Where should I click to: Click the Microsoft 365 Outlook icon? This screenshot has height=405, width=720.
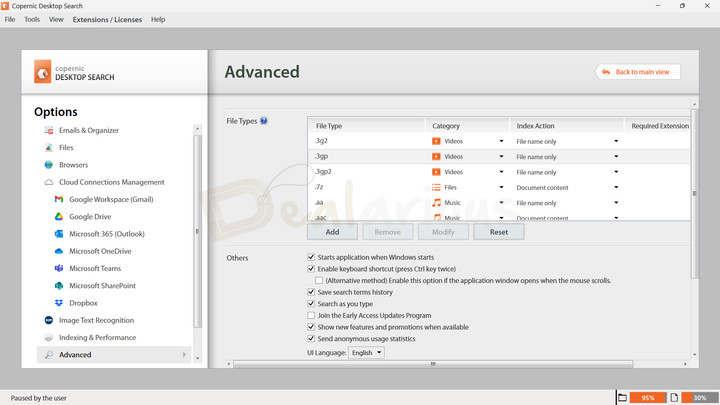[59, 234]
